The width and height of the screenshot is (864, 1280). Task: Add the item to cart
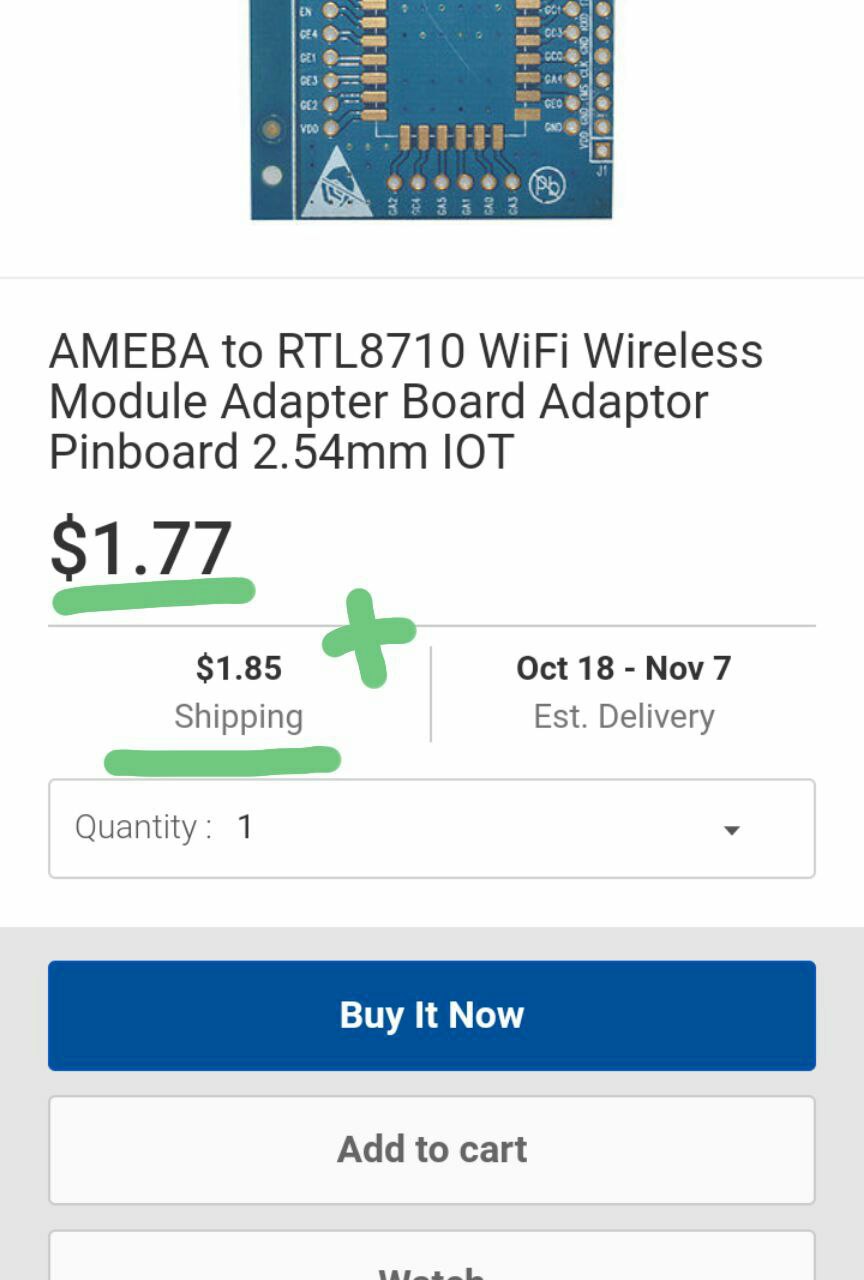coord(432,1149)
